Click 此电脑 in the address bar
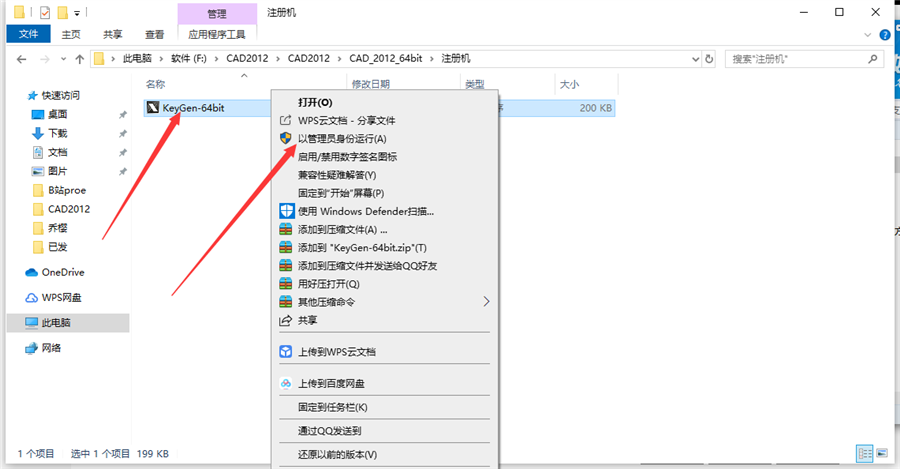The width and height of the screenshot is (900, 469). click(137, 59)
